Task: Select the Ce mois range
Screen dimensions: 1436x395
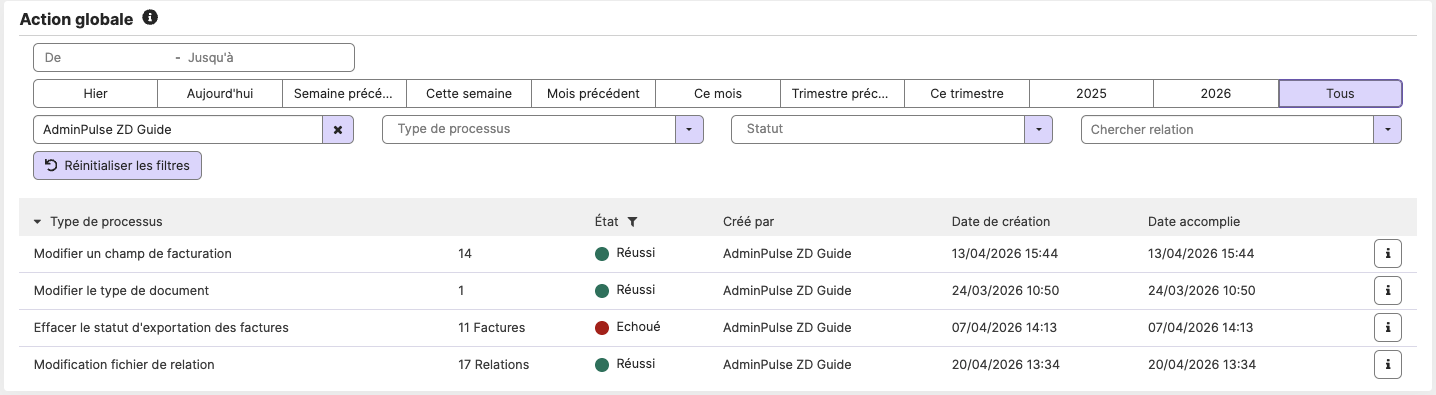Action: pyautogui.click(x=718, y=93)
